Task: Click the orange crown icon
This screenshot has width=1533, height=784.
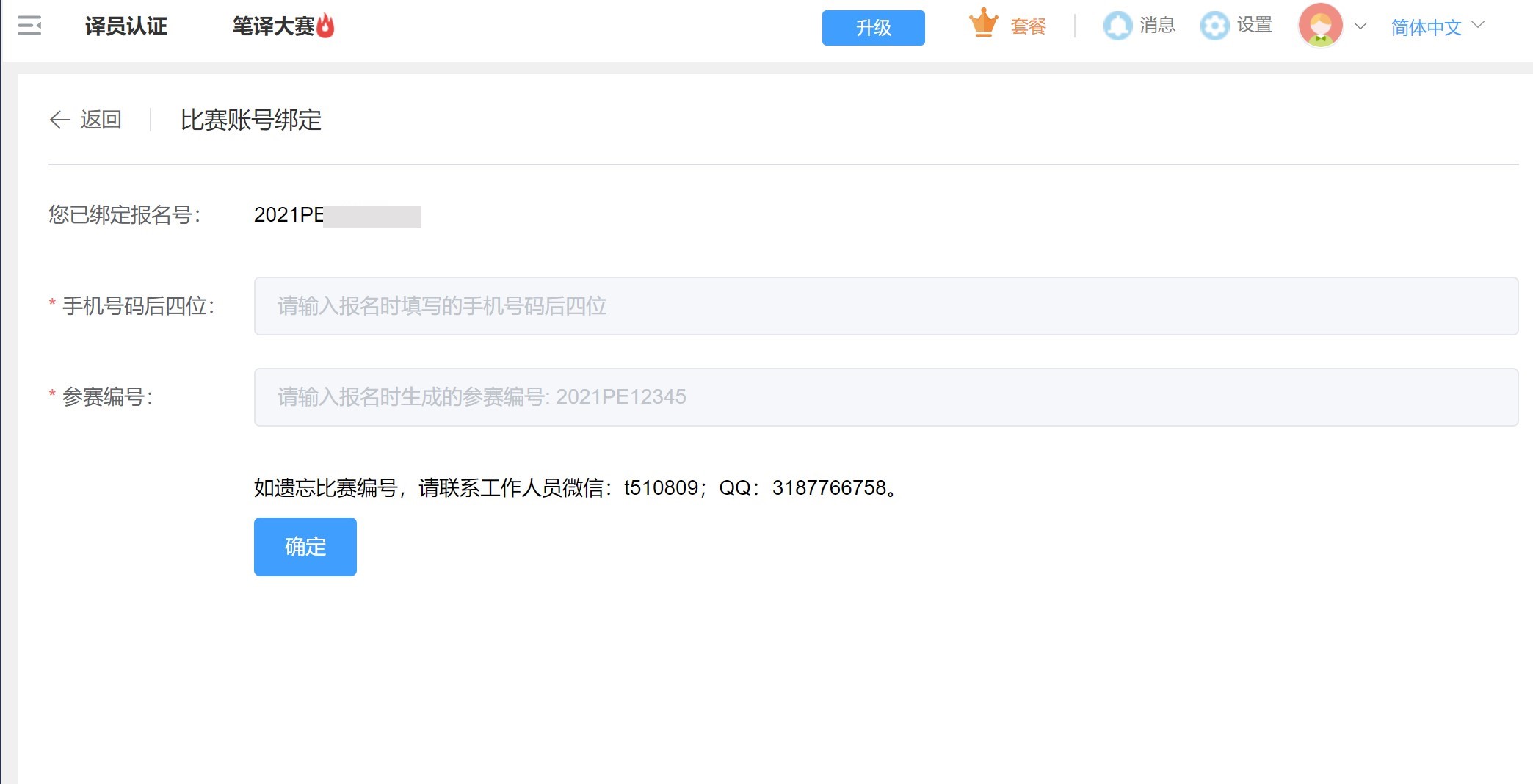Action: [x=983, y=23]
